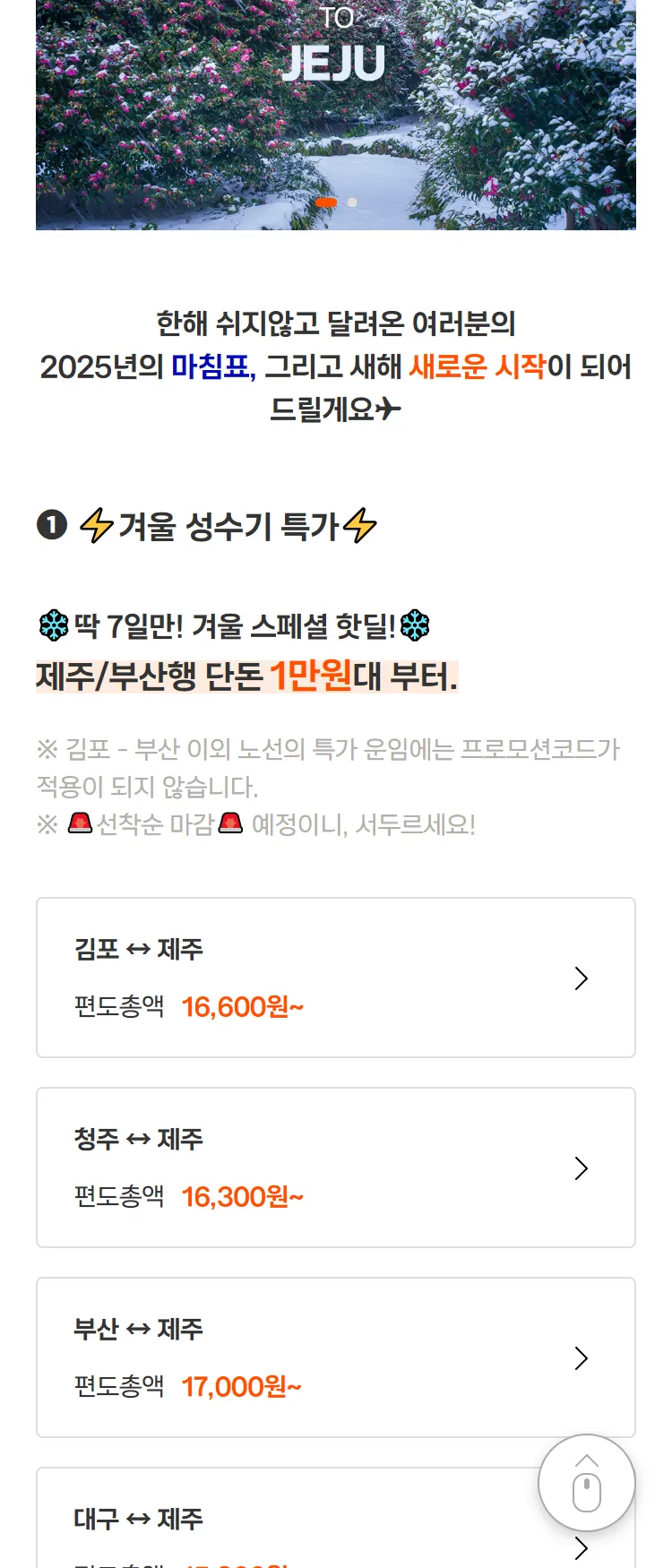Click the black circled number 1 icon
Viewport: 672px width, 1568px height.
[x=52, y=525]
